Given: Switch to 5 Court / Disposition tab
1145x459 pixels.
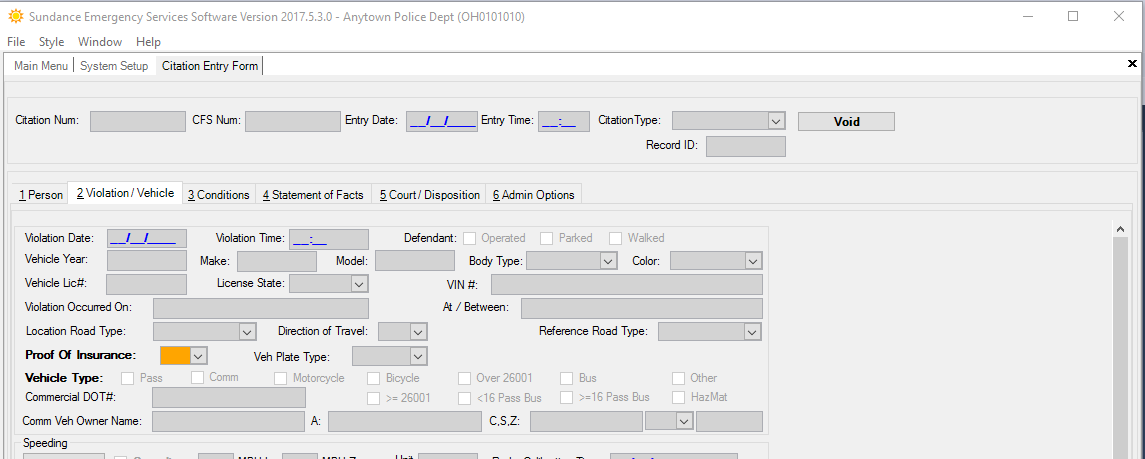Looking at the screenshot, I should click(429, 195).
